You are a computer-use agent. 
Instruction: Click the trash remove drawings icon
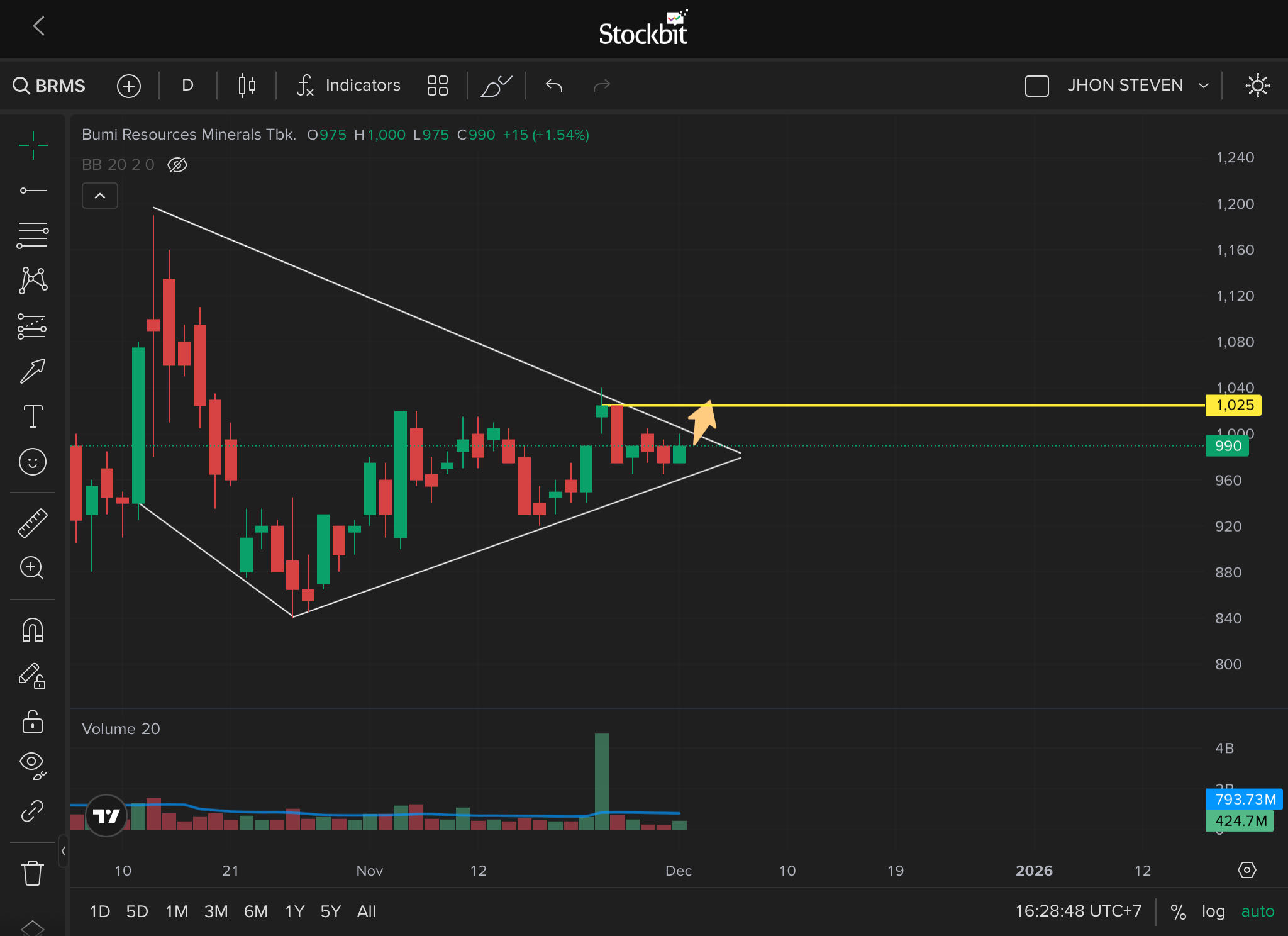pos(32,873)
